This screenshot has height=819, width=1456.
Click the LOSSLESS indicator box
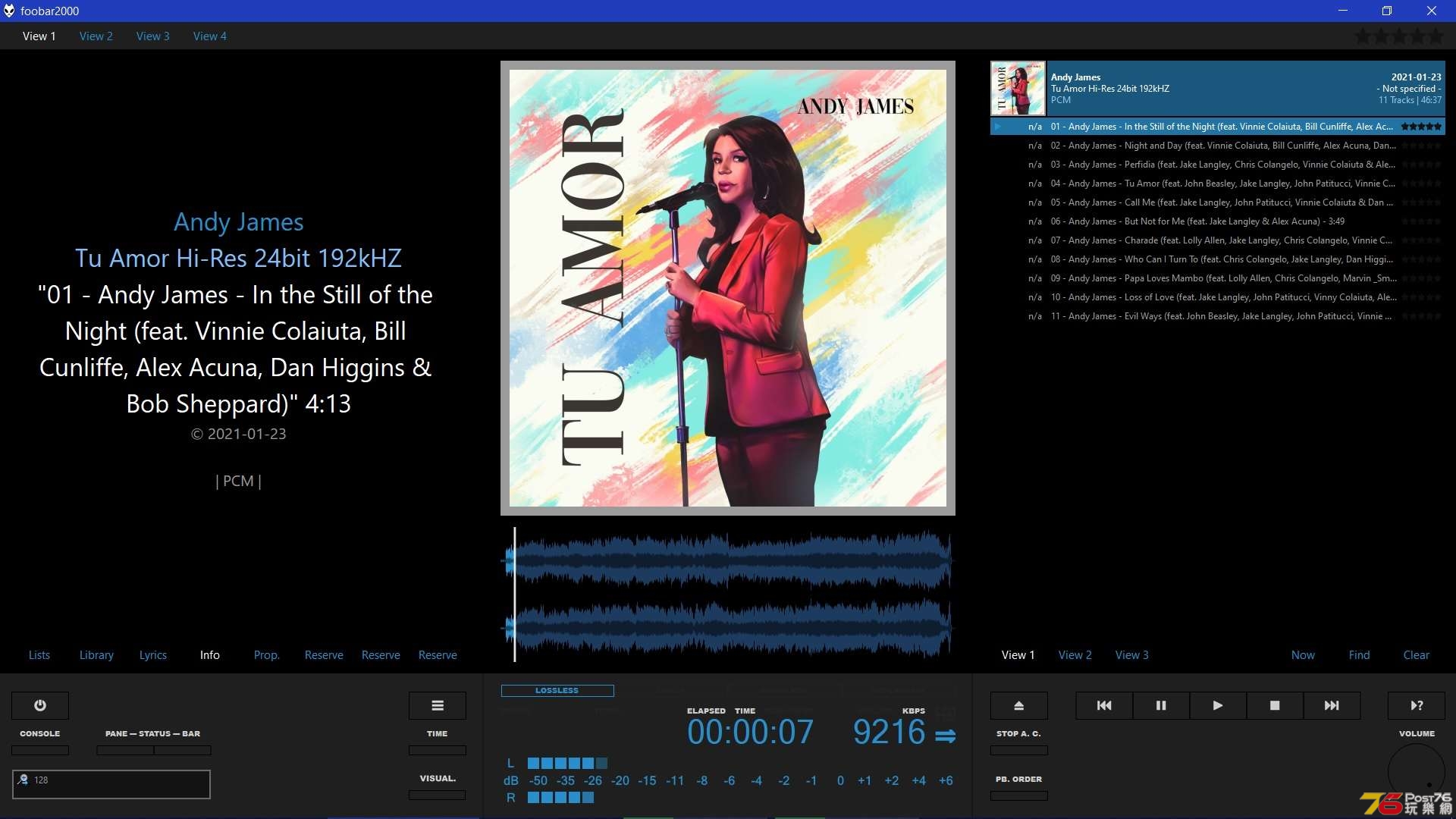(557, 690)
